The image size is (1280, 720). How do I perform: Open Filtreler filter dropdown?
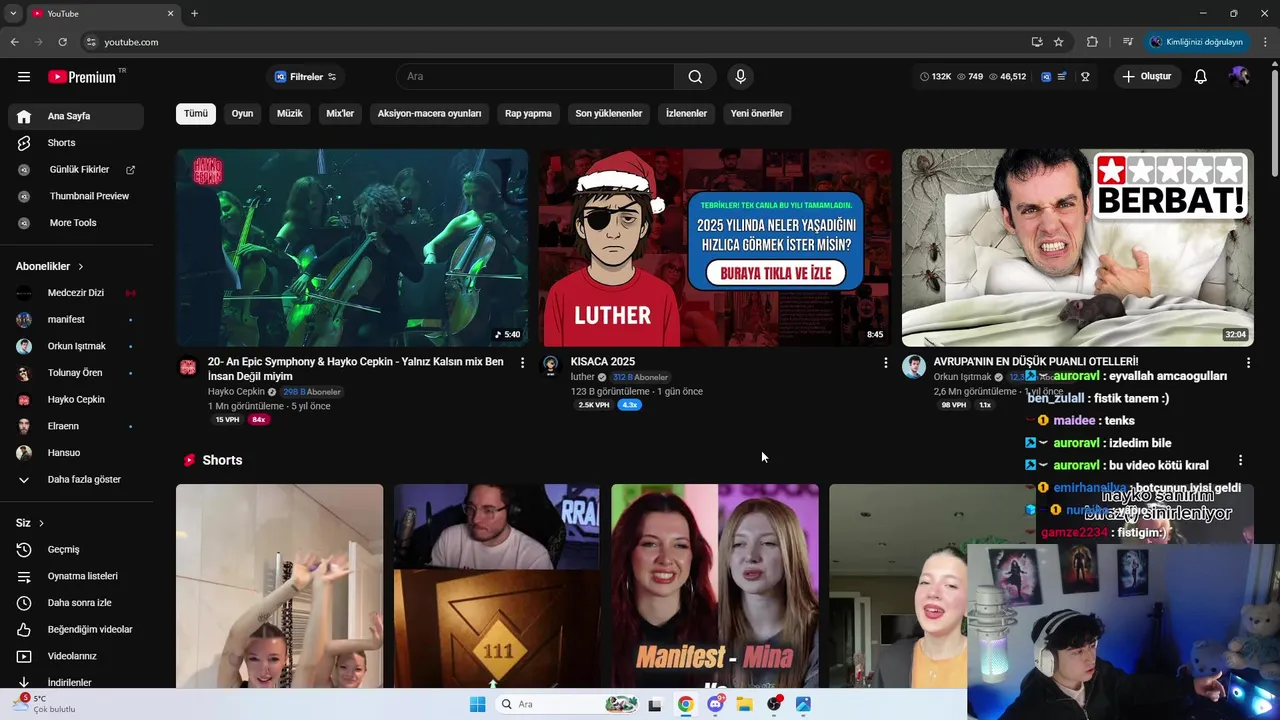[306, 76]
